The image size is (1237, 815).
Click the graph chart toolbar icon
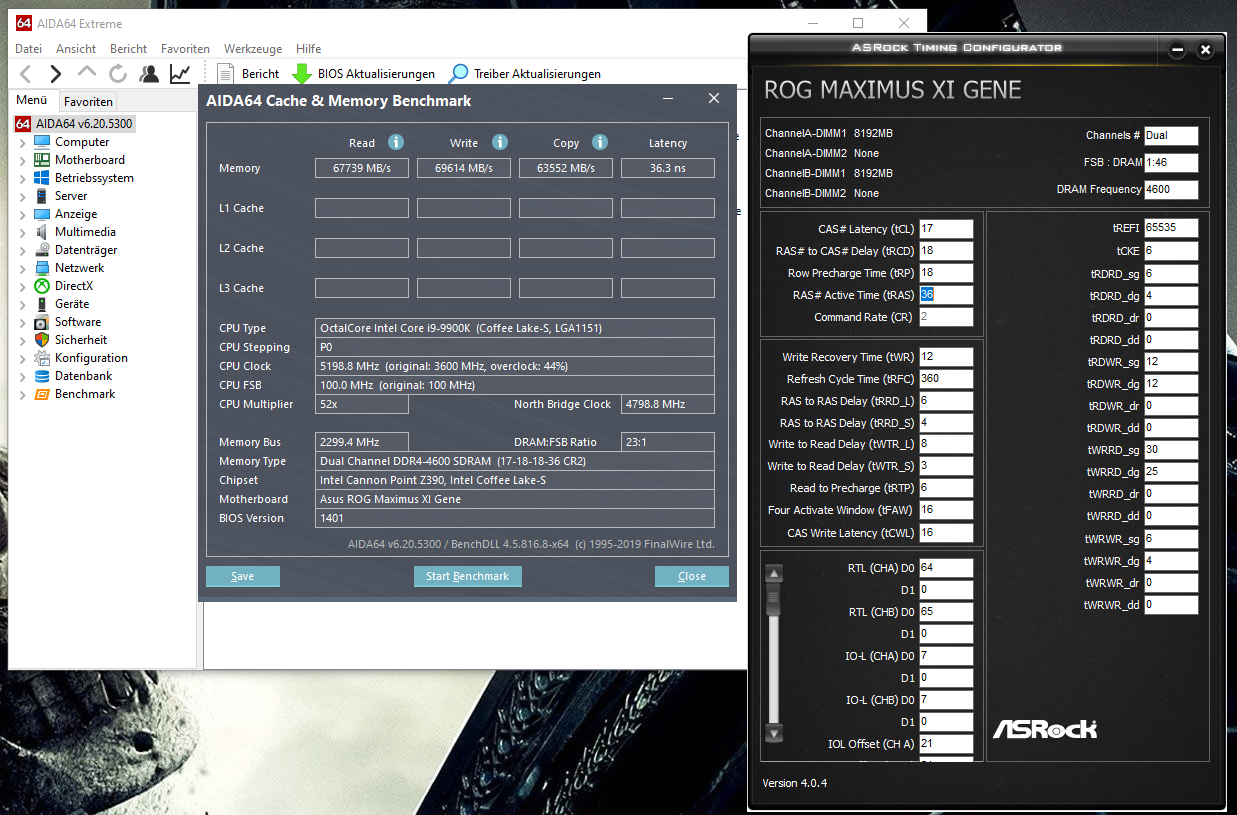click(180, 73)
